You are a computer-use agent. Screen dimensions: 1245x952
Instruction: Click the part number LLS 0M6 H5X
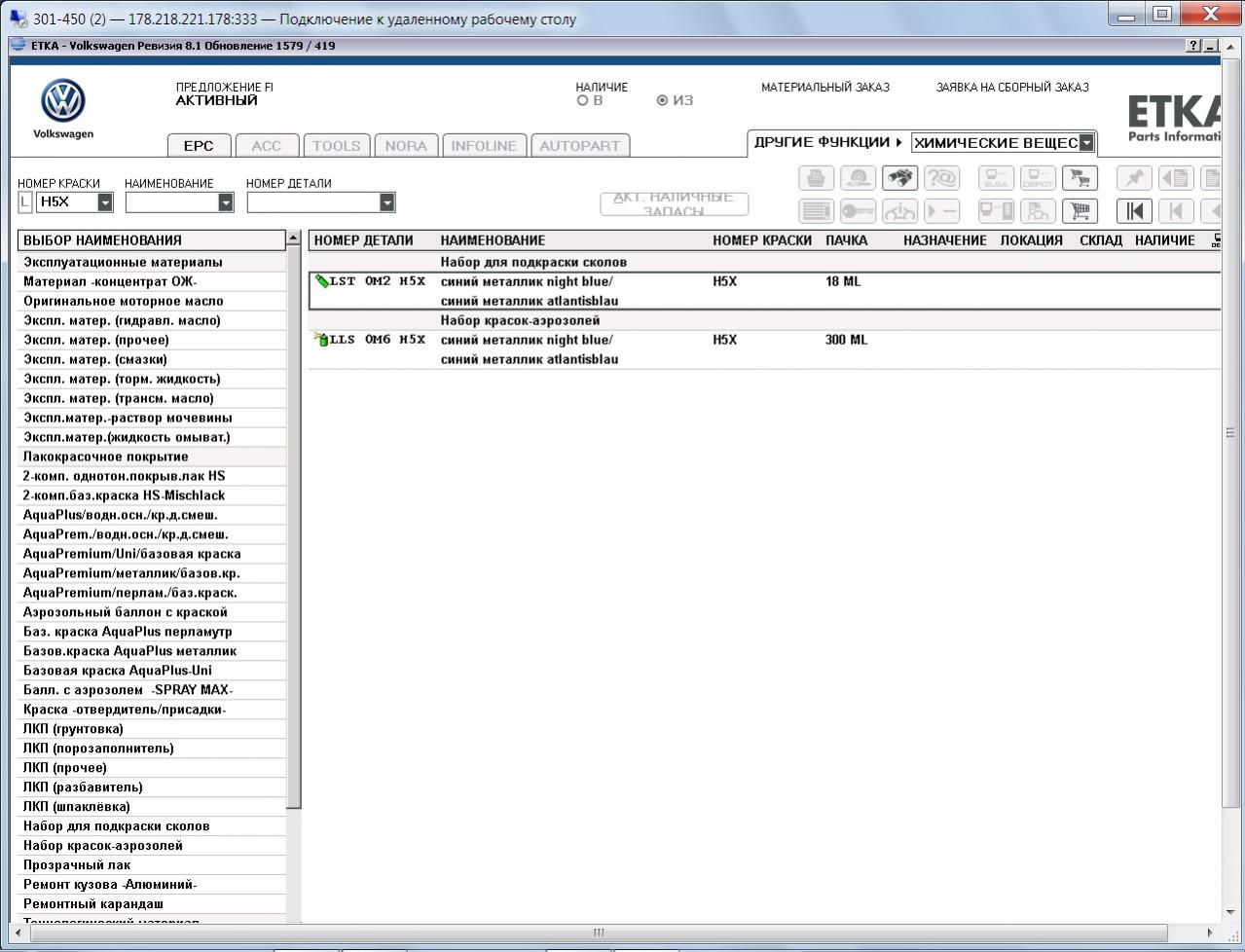[378, 340]
